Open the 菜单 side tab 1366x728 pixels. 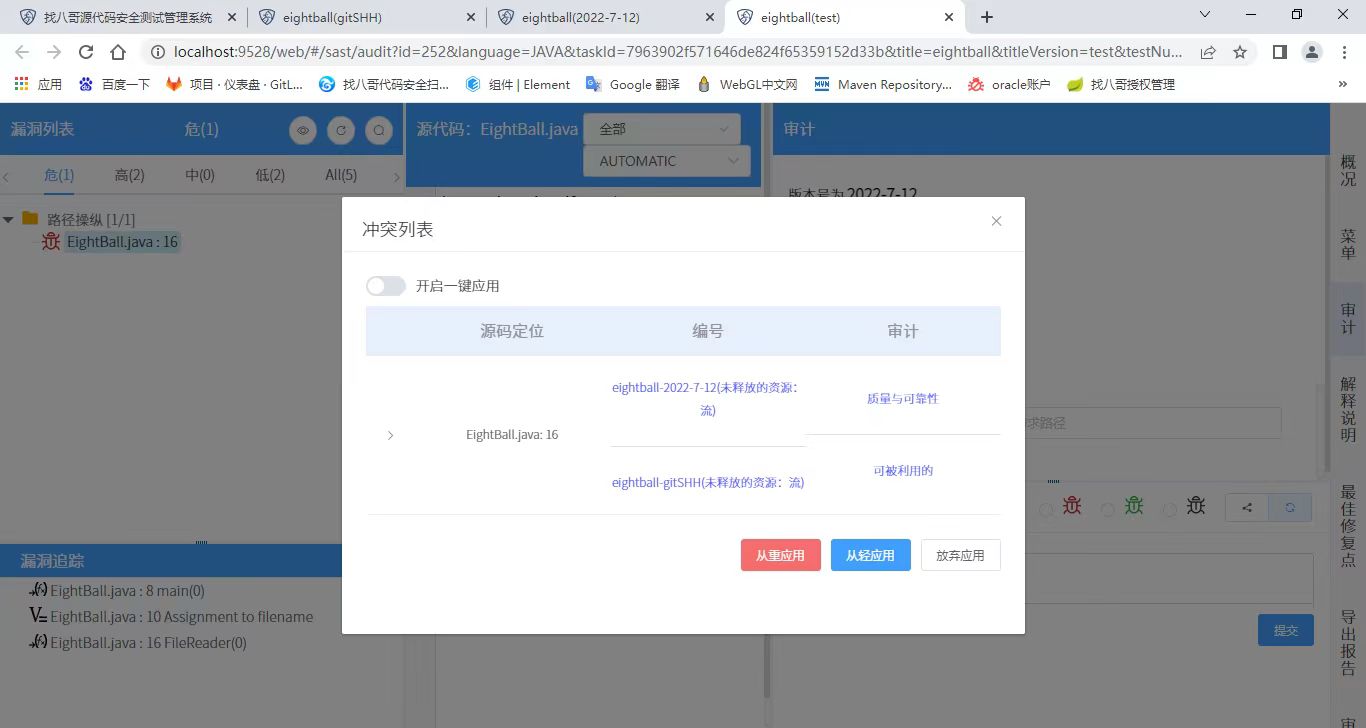(x=1348, y=244)
